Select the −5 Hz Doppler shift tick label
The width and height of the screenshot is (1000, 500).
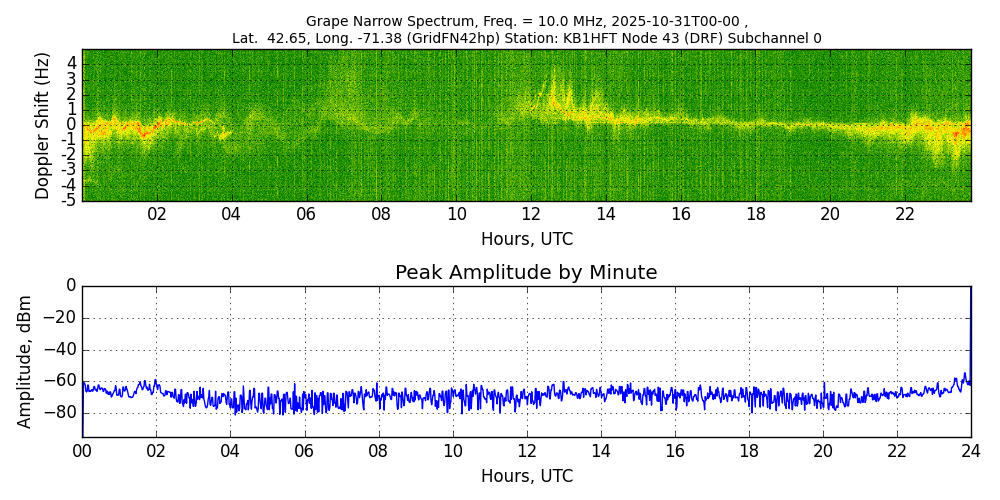tap(69, 200)
